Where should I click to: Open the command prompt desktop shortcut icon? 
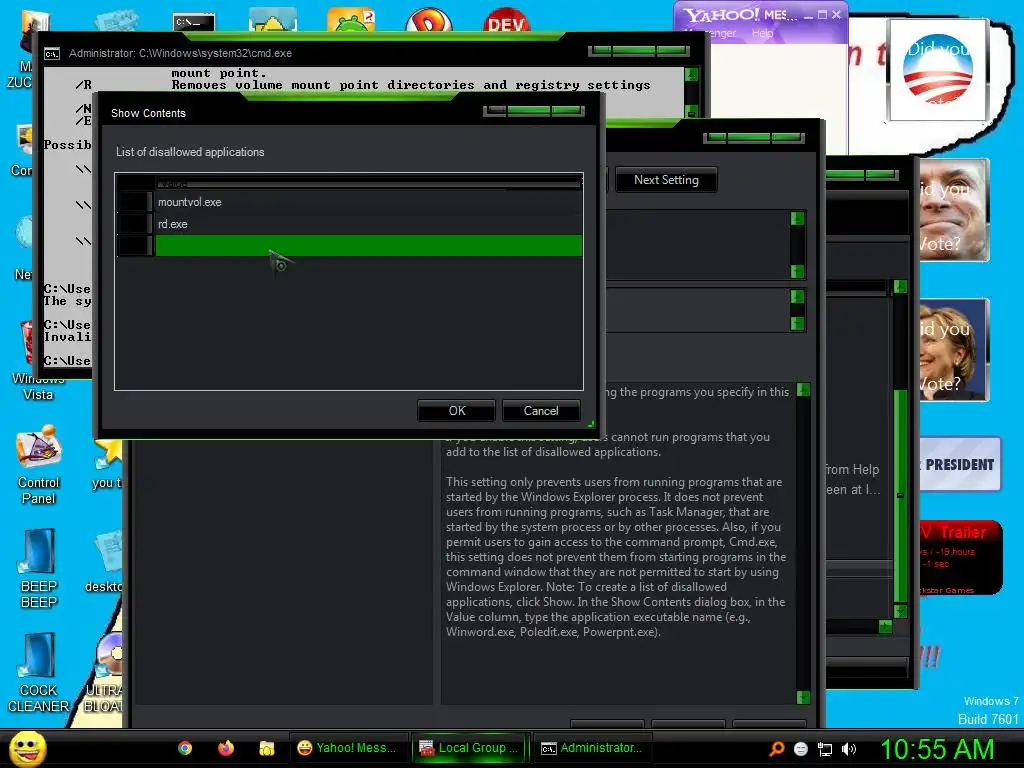[194, 22]
